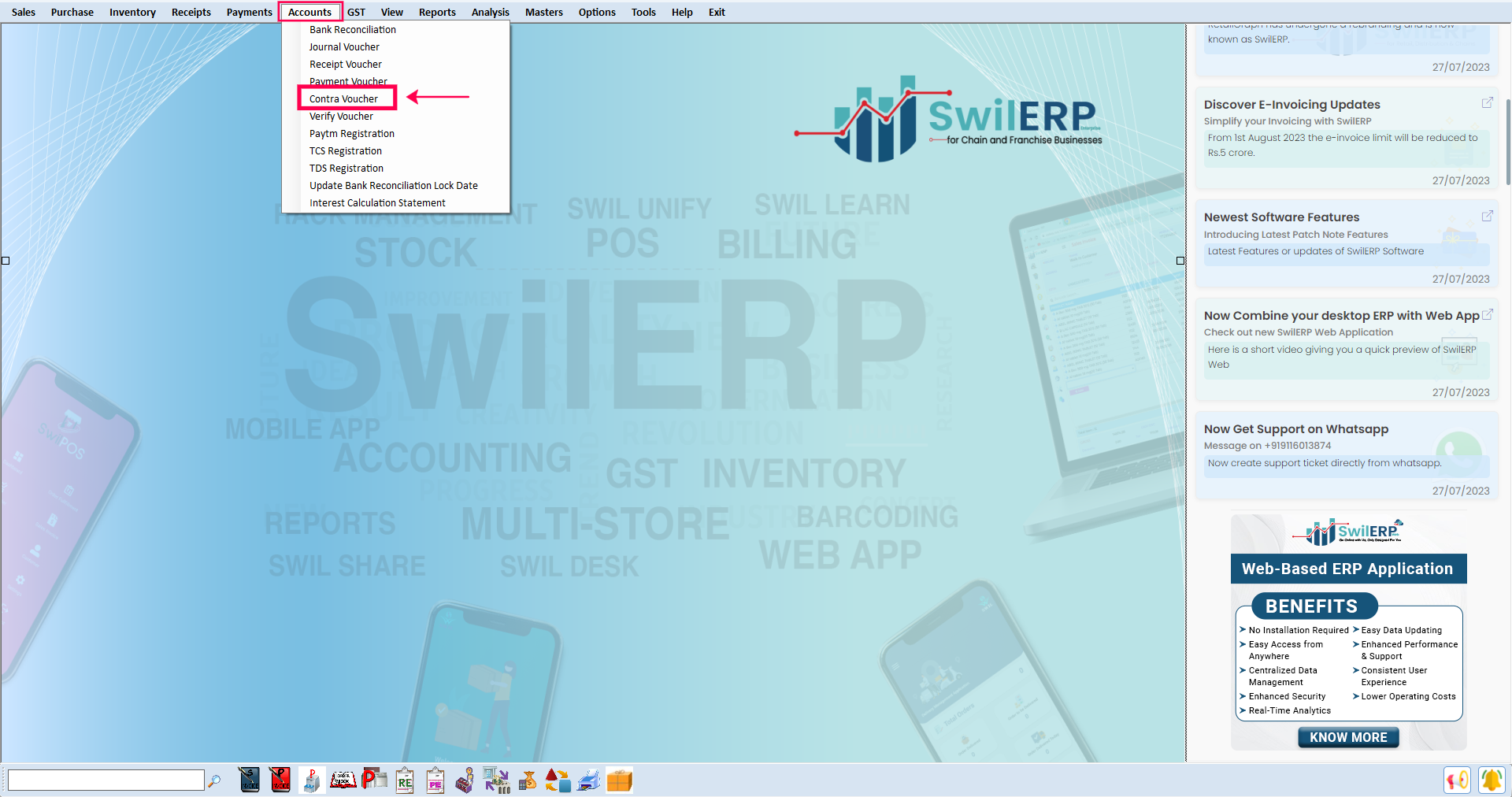The height and width of the screenshot is (797, 1512).
Task: Click the bank building with arrows icon
Action: pyautogui.click(x=497, y=780)
